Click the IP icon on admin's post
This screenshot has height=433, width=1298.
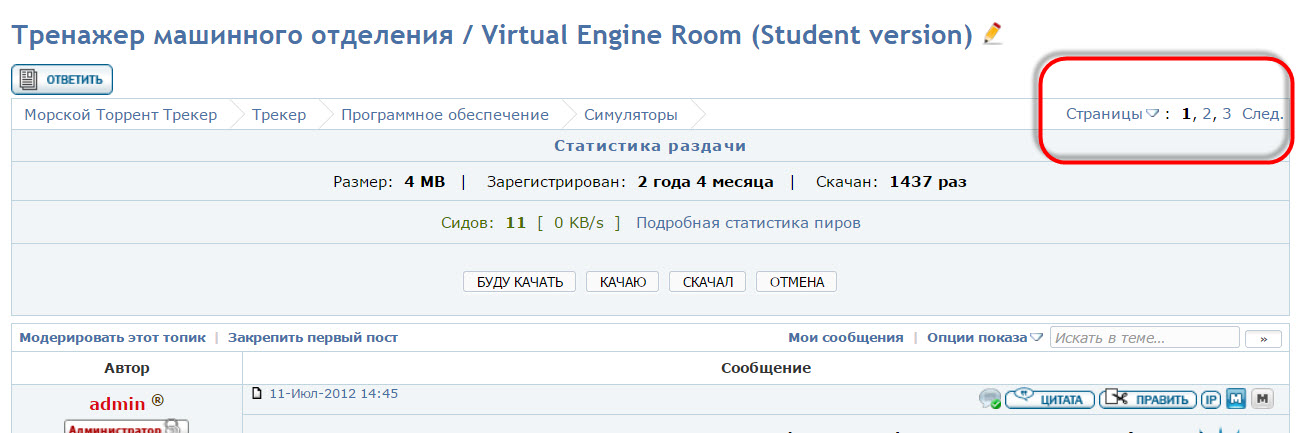[x=1210, y=399]
